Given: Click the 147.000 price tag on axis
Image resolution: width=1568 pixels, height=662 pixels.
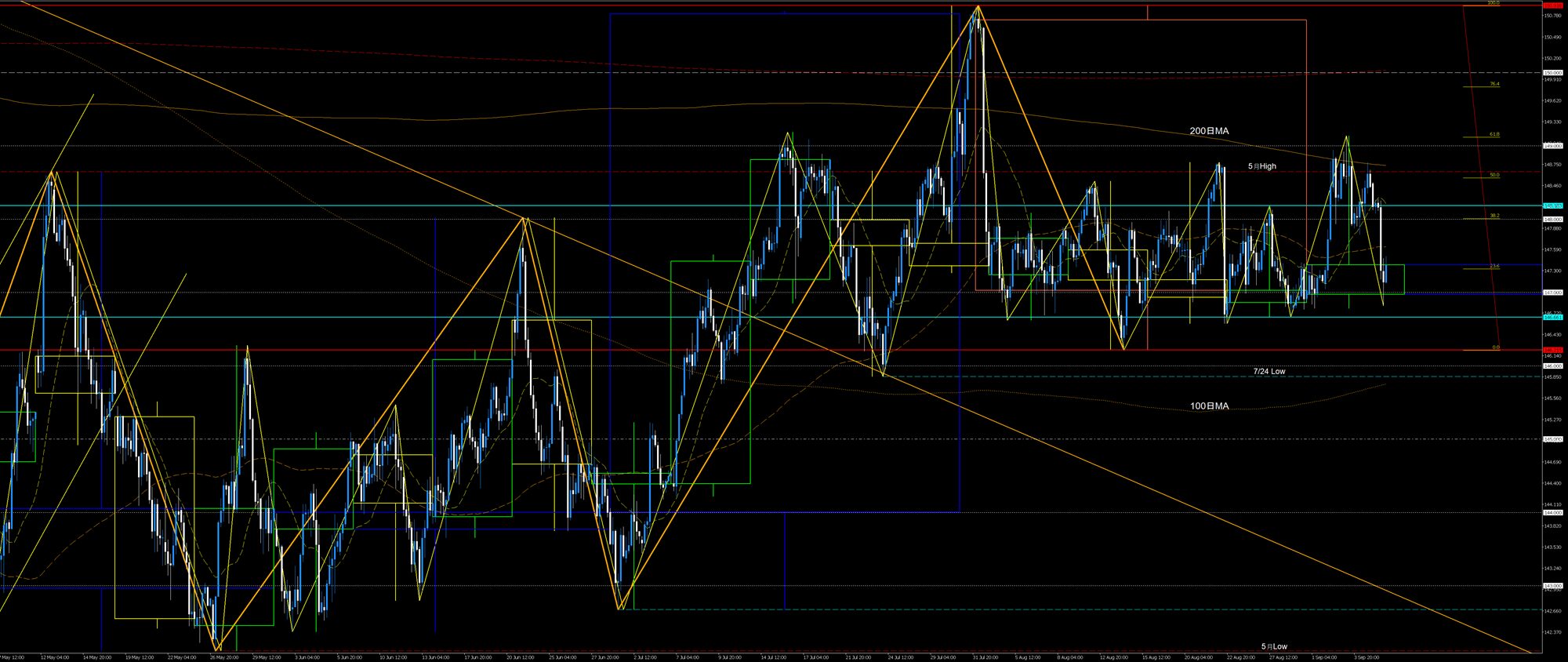Looking at the screenshot, I should click(1552, 293).
